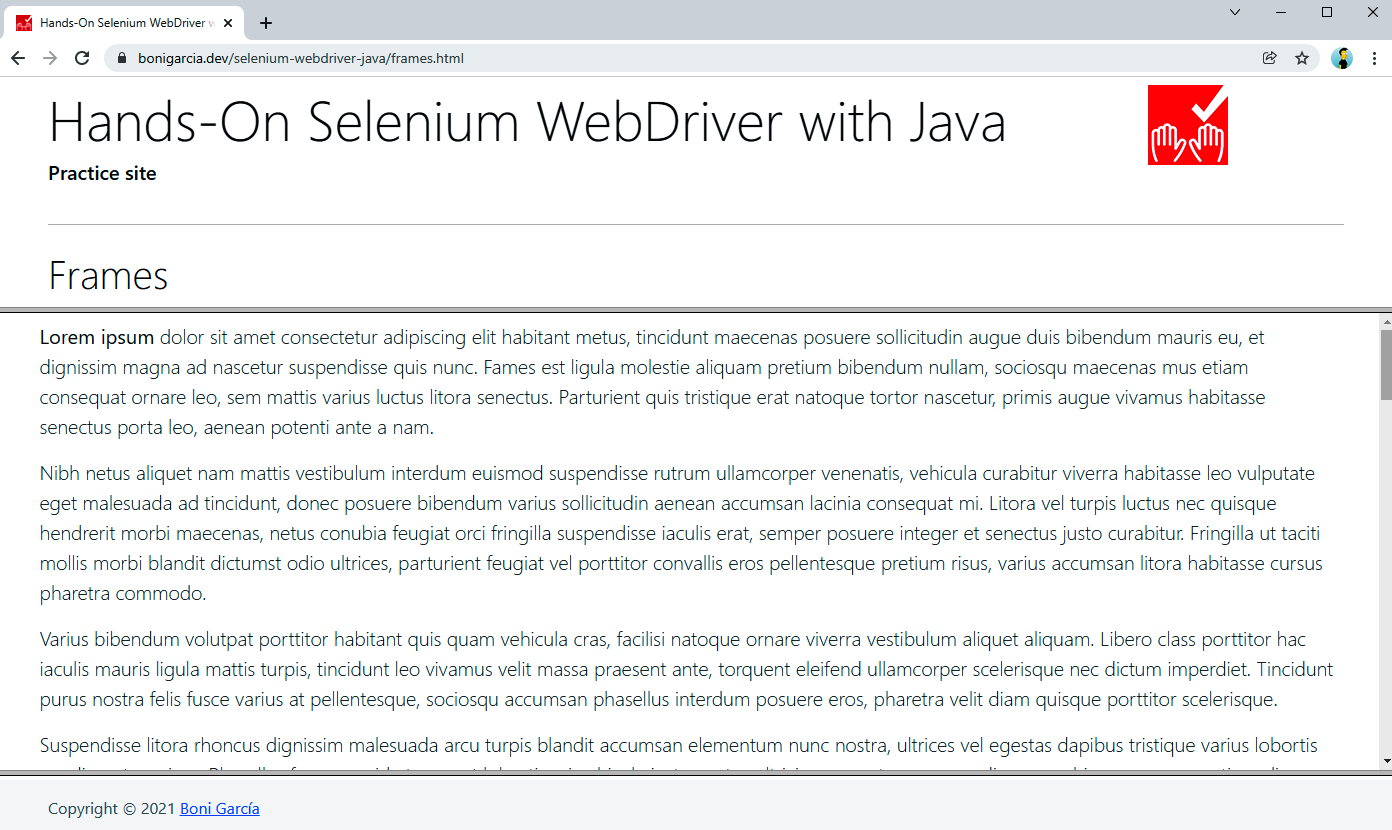Maximize the Chrome window
This screenshot has height=830, width=1392.
(1327, 12)
